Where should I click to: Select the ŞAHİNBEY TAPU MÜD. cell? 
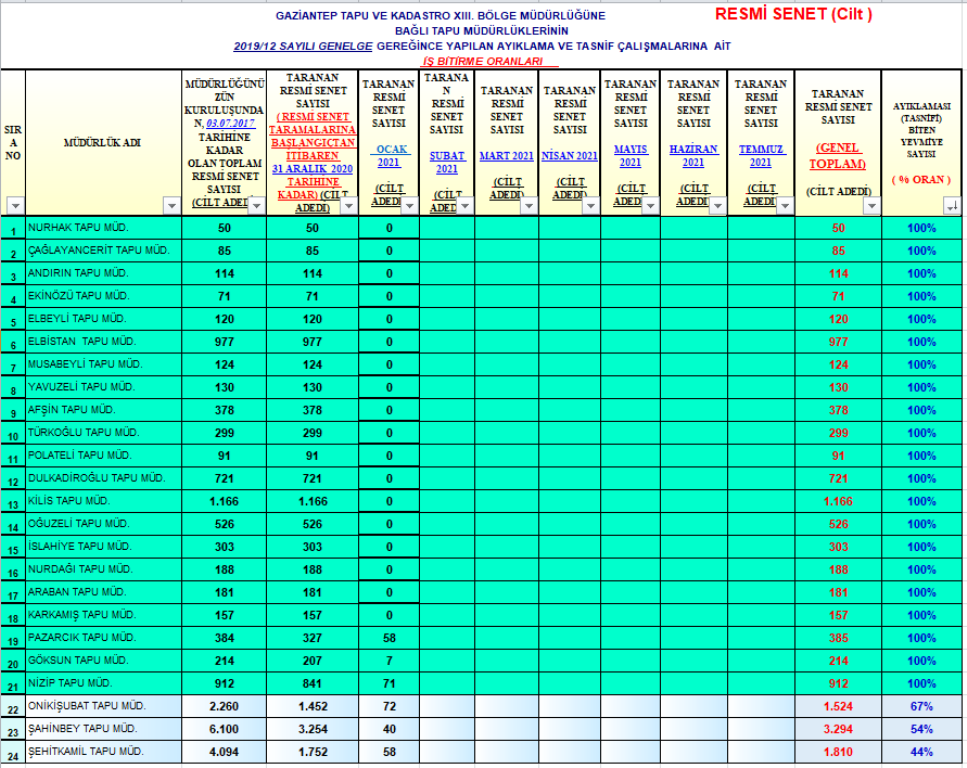(x=102, y=728)
